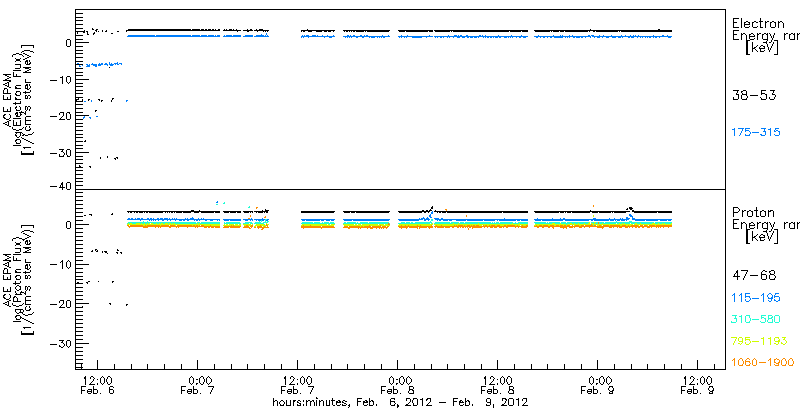Click the hours:minutes date range axis title

(400, 402)
